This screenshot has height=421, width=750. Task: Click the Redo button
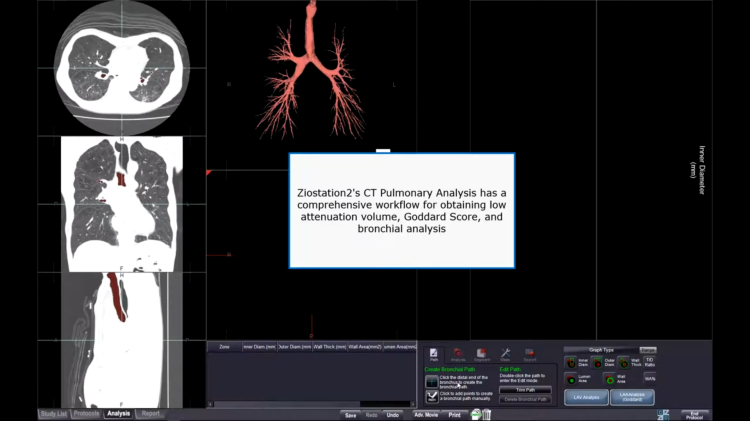point(371,415)
